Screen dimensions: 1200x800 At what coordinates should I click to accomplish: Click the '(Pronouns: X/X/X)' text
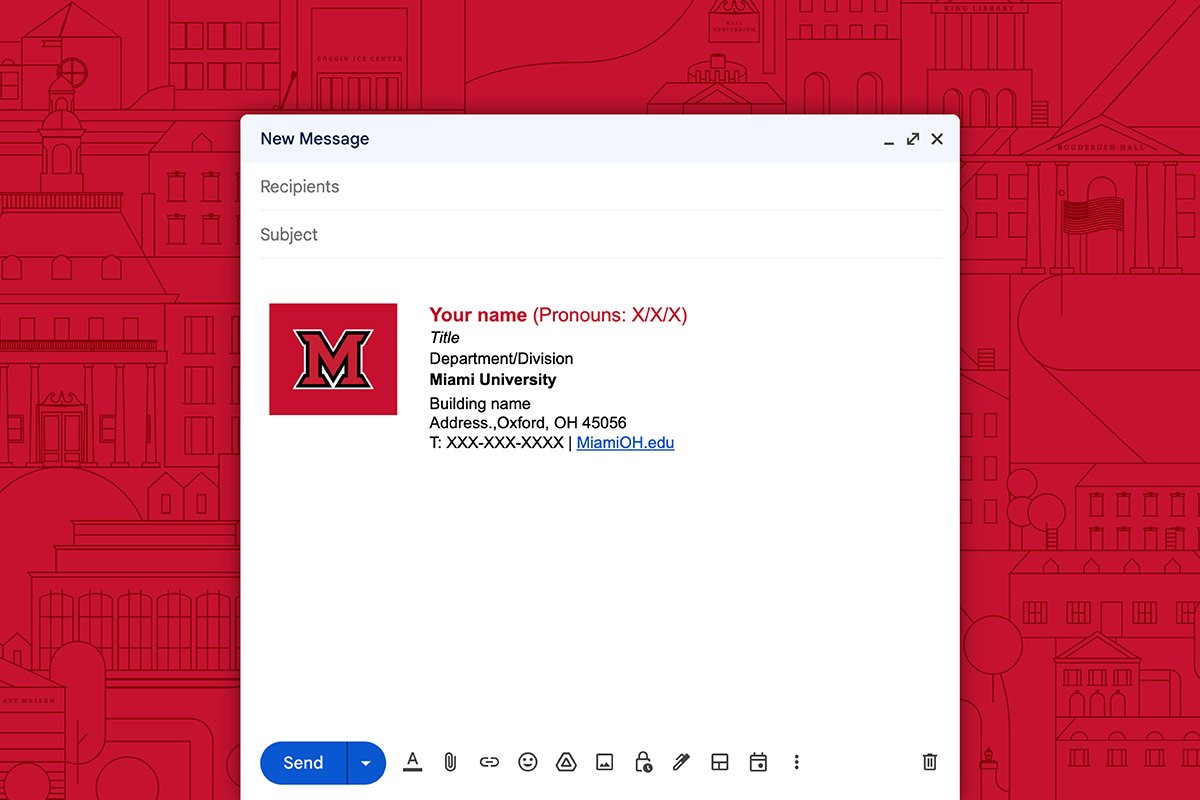(x=610, y=316)
